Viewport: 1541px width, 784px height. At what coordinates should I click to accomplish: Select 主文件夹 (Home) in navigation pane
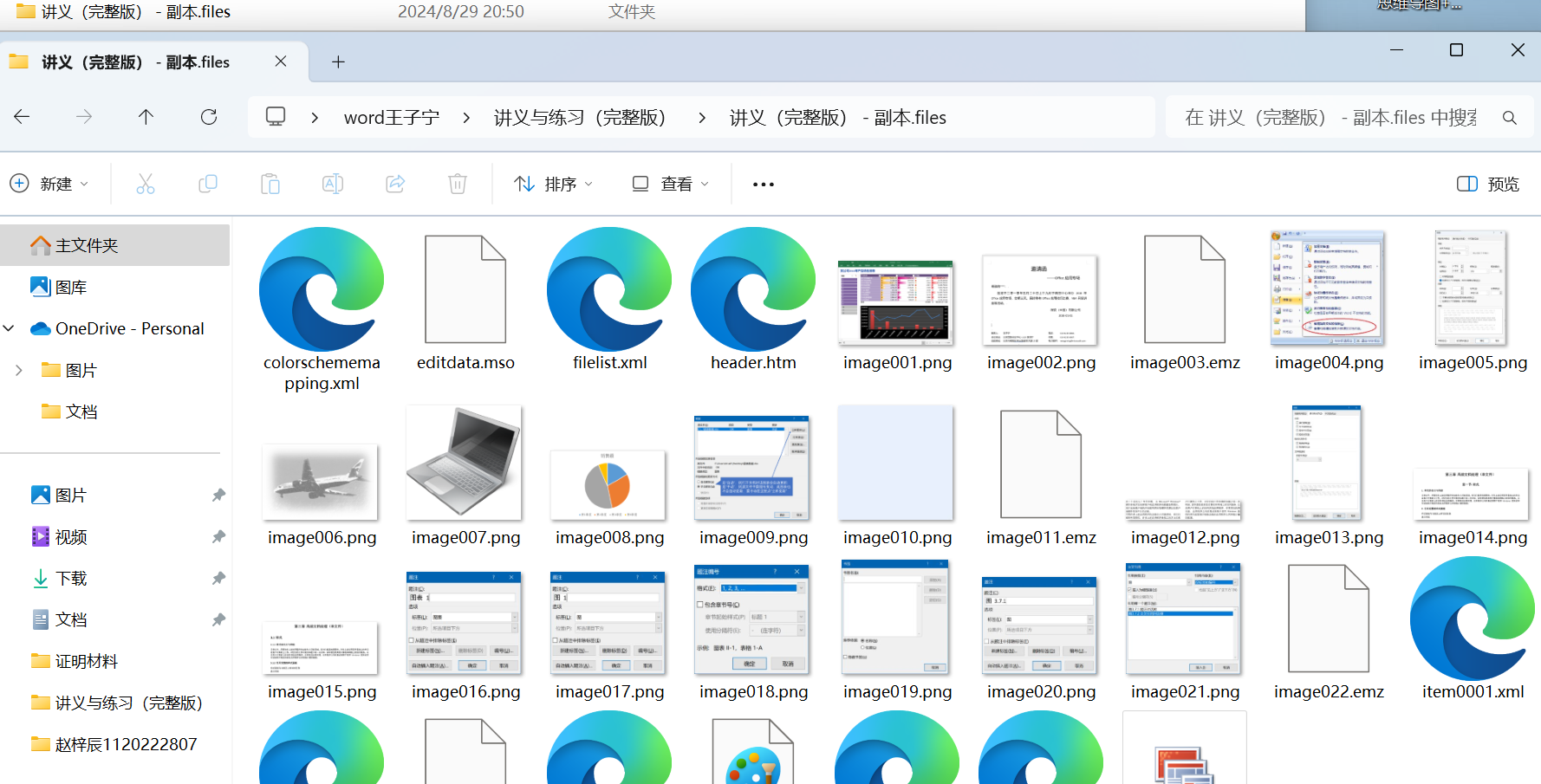click(115, 245)
